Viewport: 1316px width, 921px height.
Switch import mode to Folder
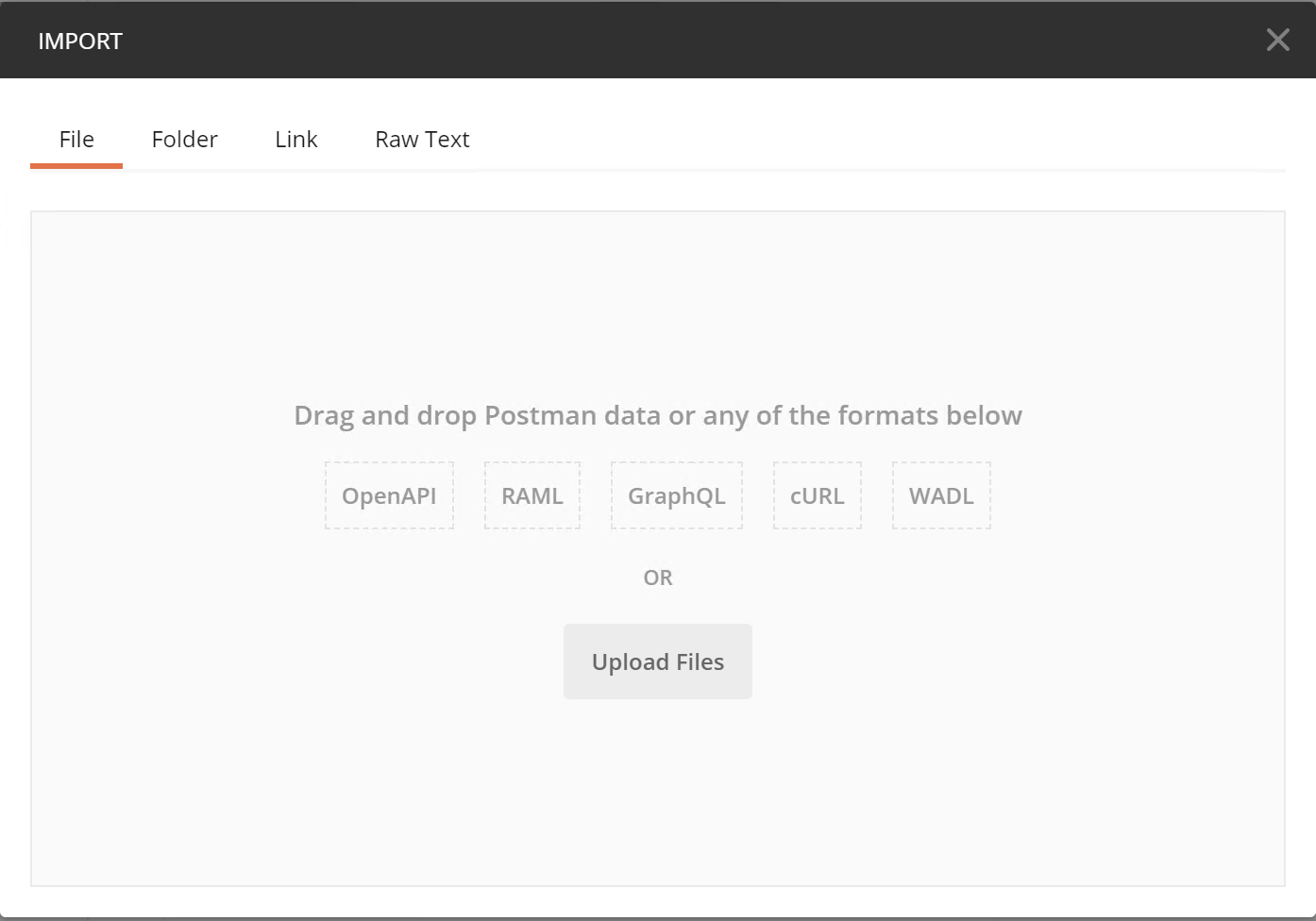pyautogui.click(x=184, y=139)
